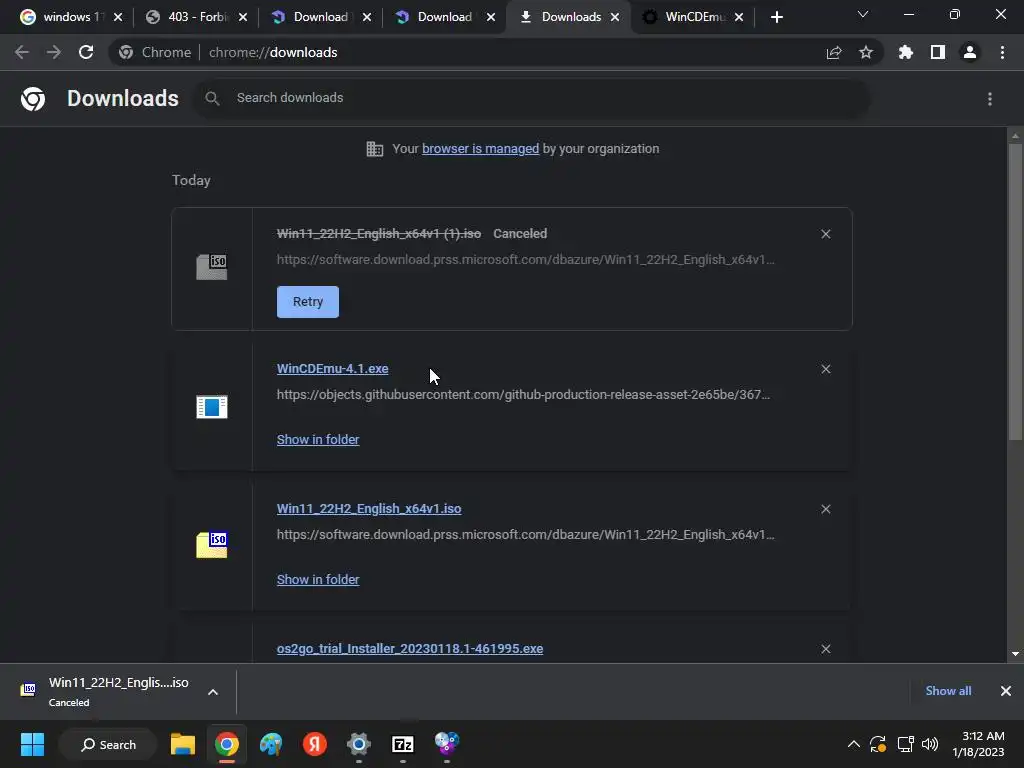
Task: Open volume speaker tray icon
Action: 930,744
